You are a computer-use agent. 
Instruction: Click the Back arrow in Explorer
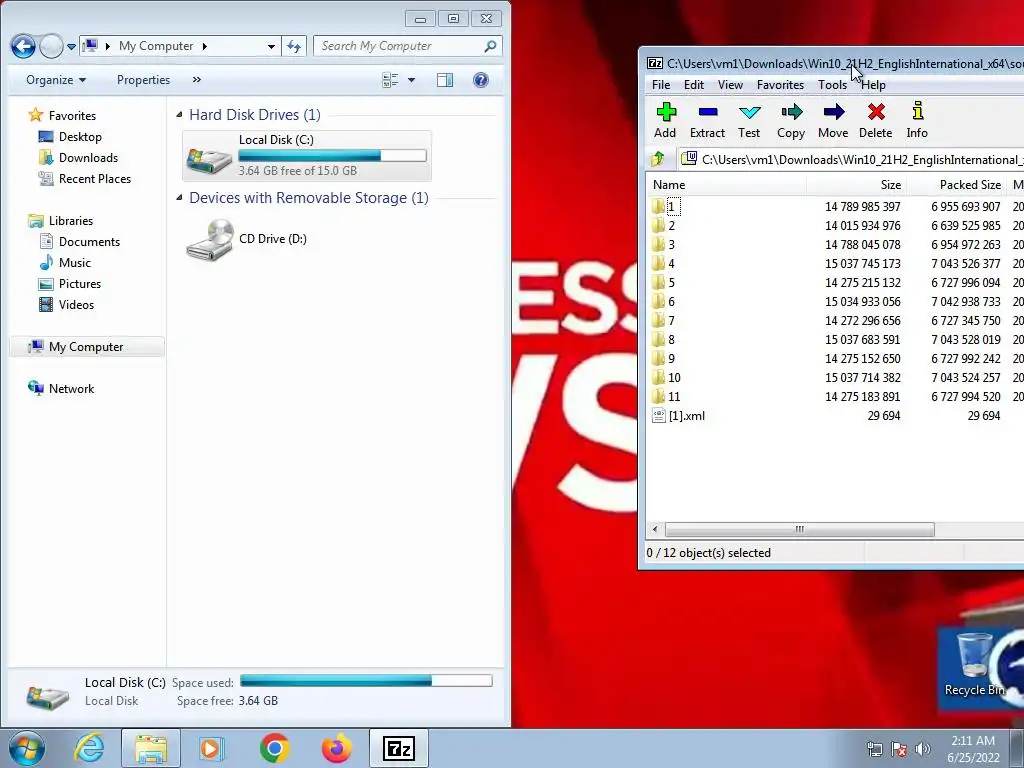point(24,46)
